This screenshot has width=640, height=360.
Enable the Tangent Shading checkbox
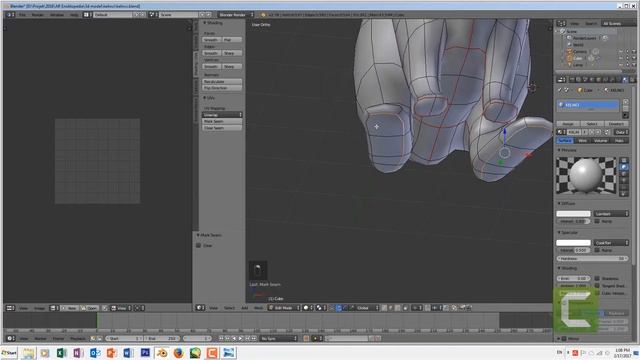(x=597, y=286)
